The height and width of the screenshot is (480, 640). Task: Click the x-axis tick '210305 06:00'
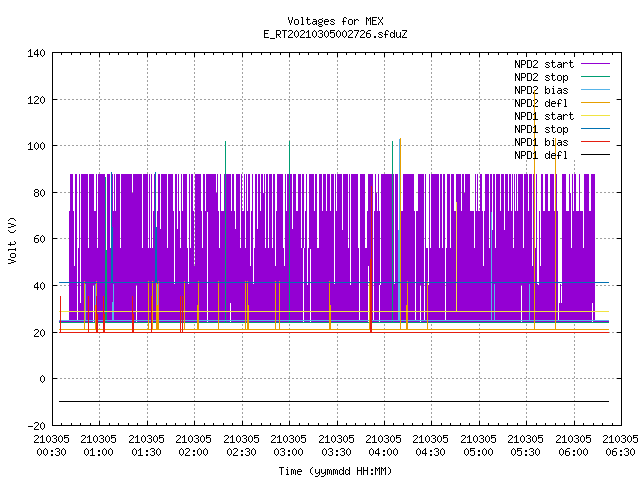(x=573, y=446)
